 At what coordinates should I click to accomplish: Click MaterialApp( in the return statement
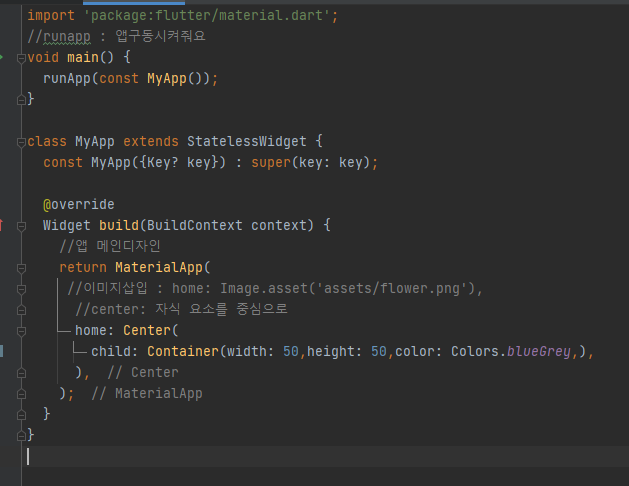[163, 267]
